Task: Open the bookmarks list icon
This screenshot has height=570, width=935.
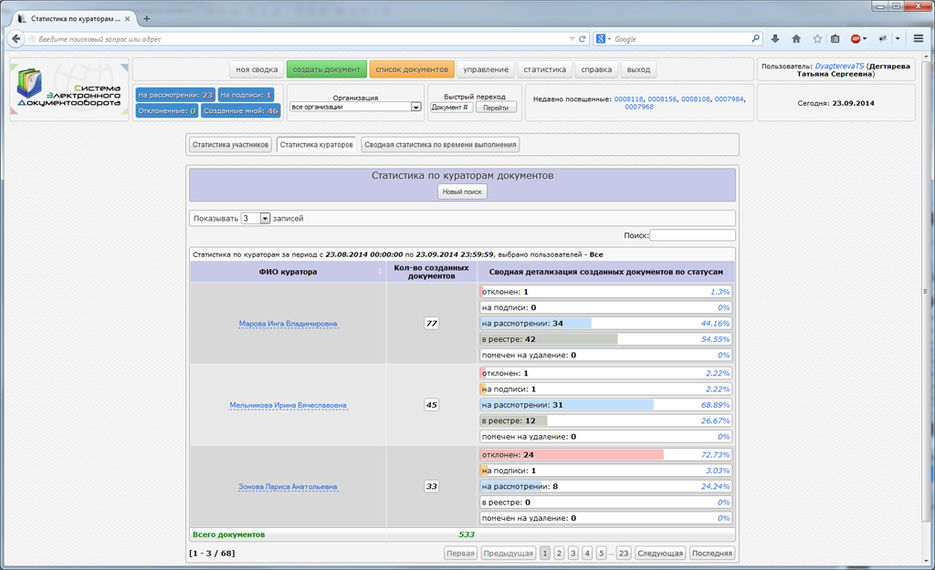Action: coord(835,39)
